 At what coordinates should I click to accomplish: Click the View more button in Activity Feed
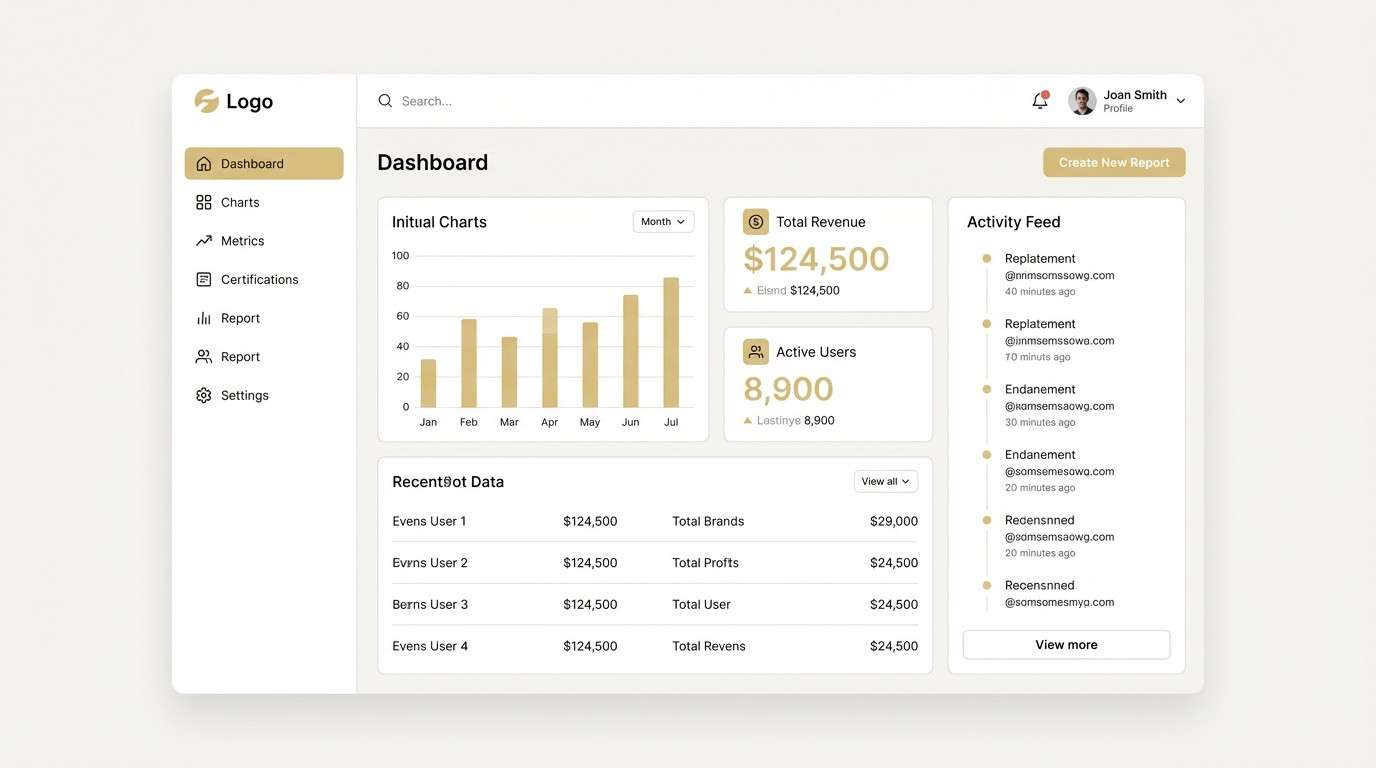1067,643
